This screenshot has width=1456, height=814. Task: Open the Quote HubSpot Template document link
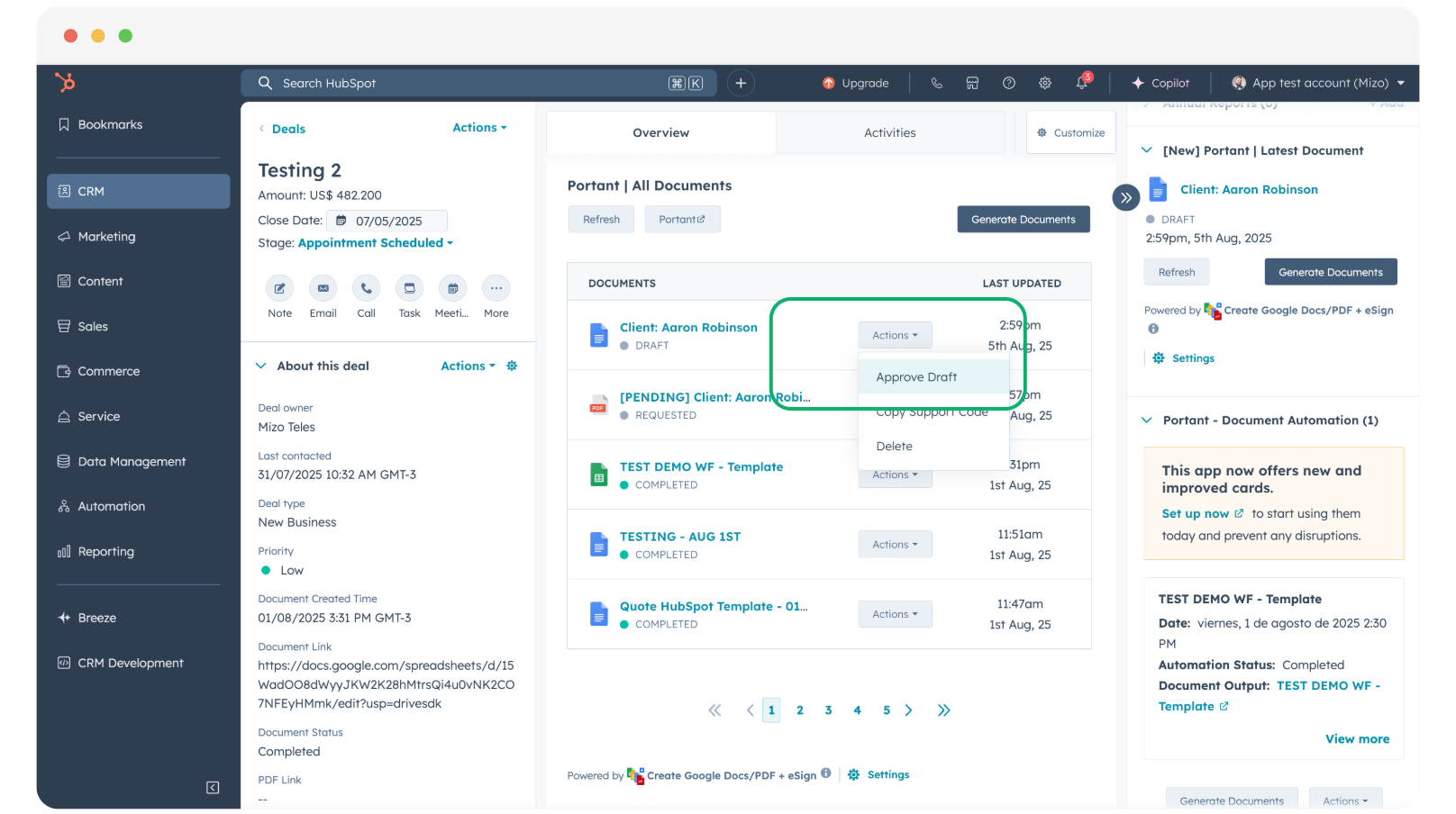click(713, 607)
